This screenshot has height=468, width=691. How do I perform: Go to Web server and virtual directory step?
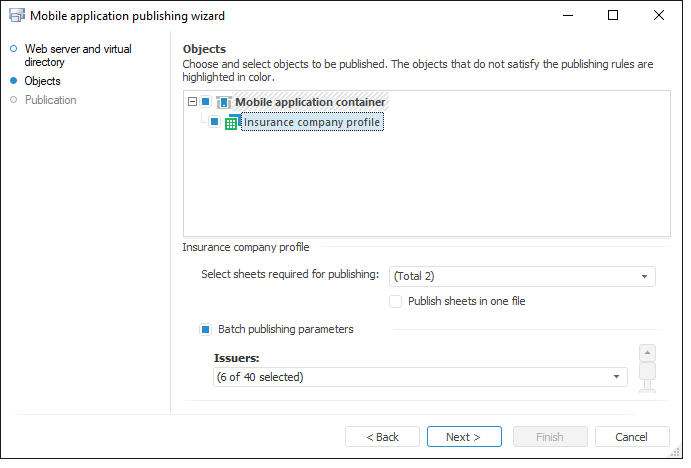pyautogui.click(x=77, y=55)
